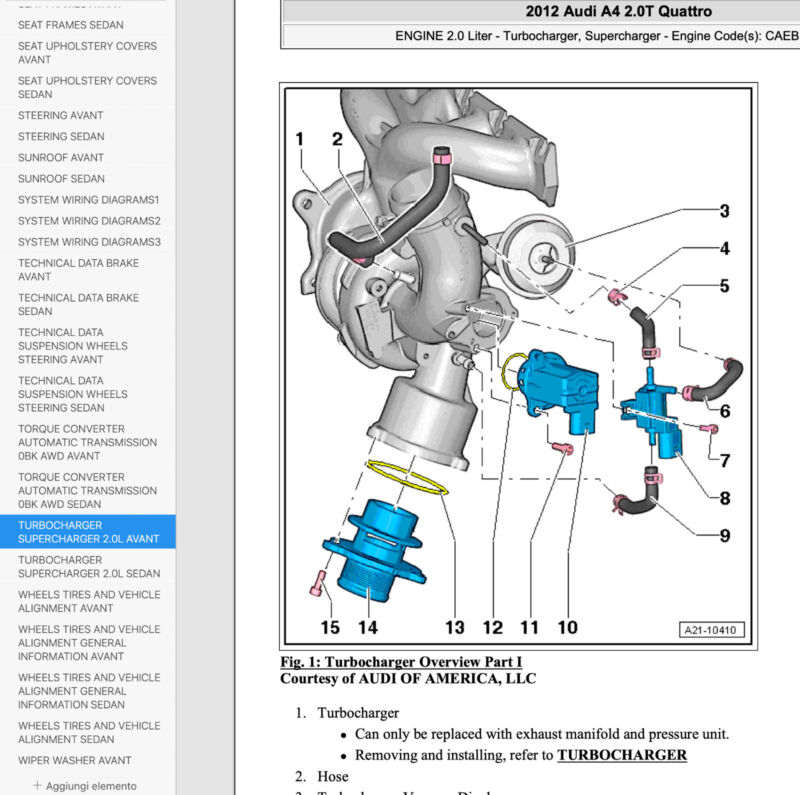Screen dimensions: 800x795
Task: Open TORQUE CONVERTER 0BK AWD AVANT section
Action: point(87,442)
